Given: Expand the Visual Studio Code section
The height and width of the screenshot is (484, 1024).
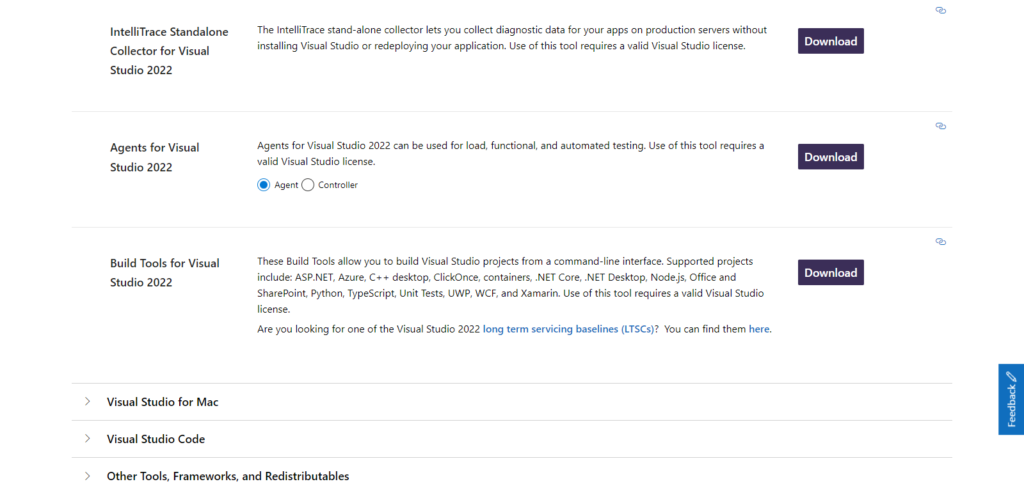Looking at the screenshot, I should point(156,439).
